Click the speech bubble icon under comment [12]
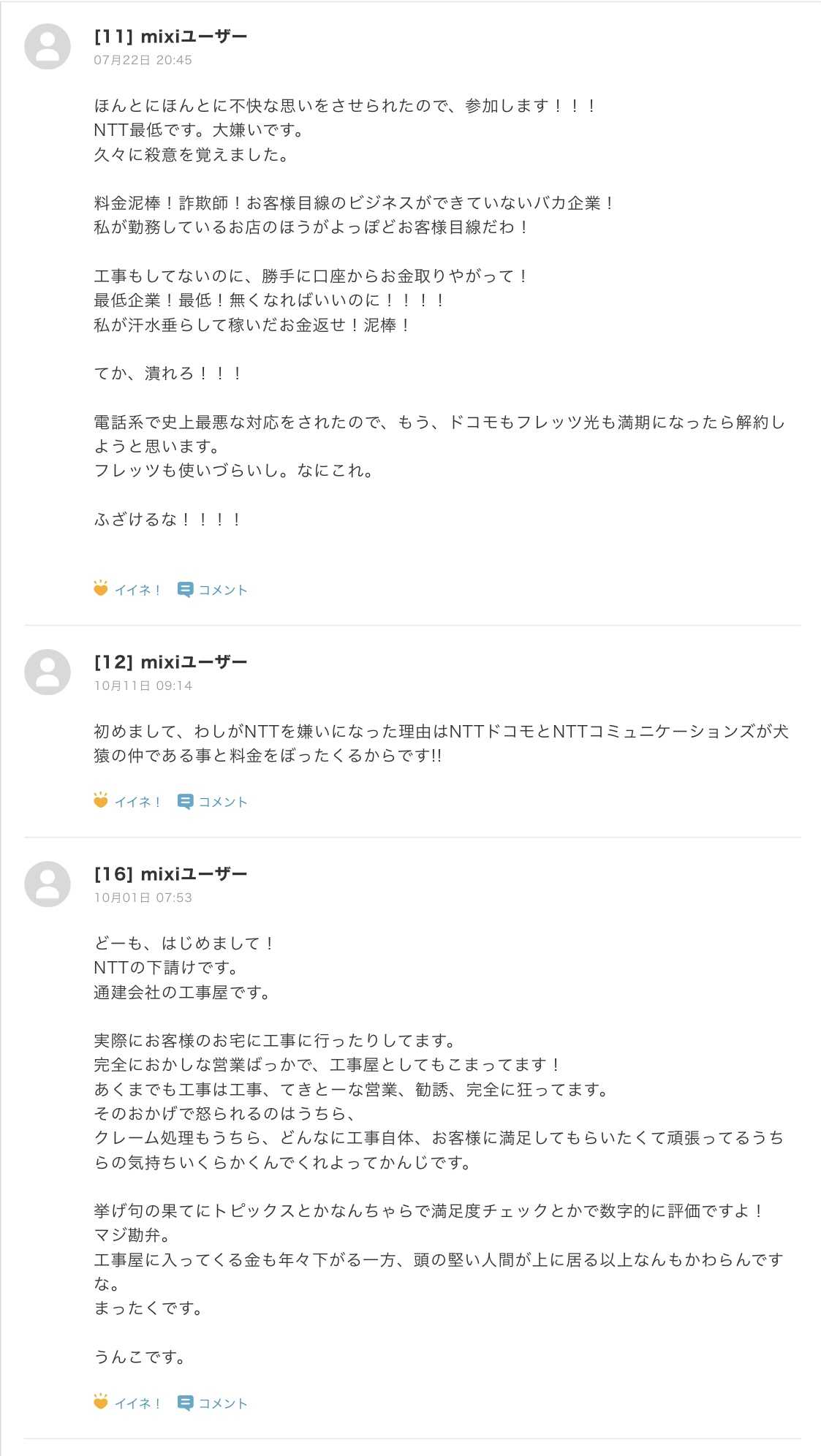Screen dimensions: 821x1456 click(185, 802)
